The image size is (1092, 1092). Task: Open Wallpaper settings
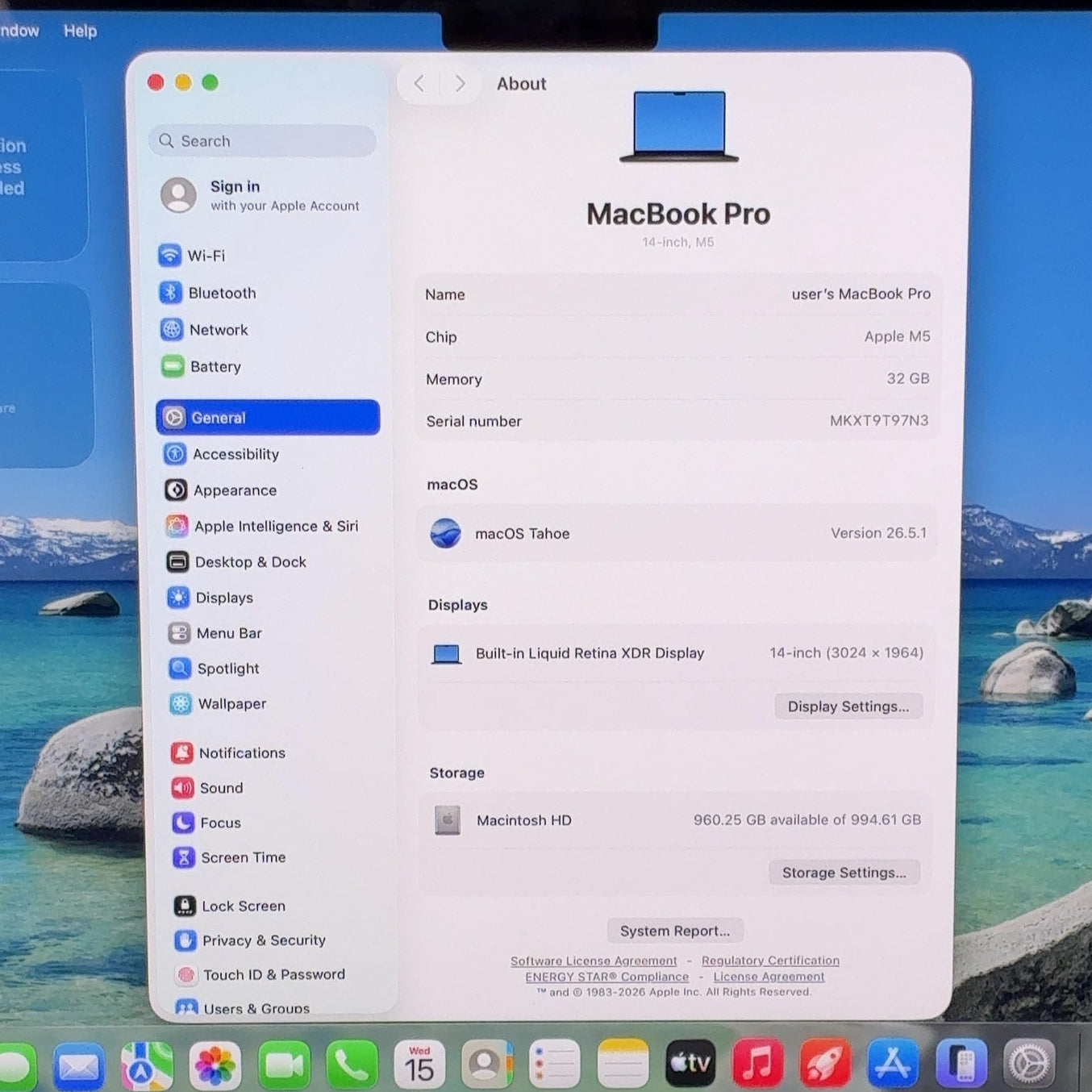click(218, 704)
